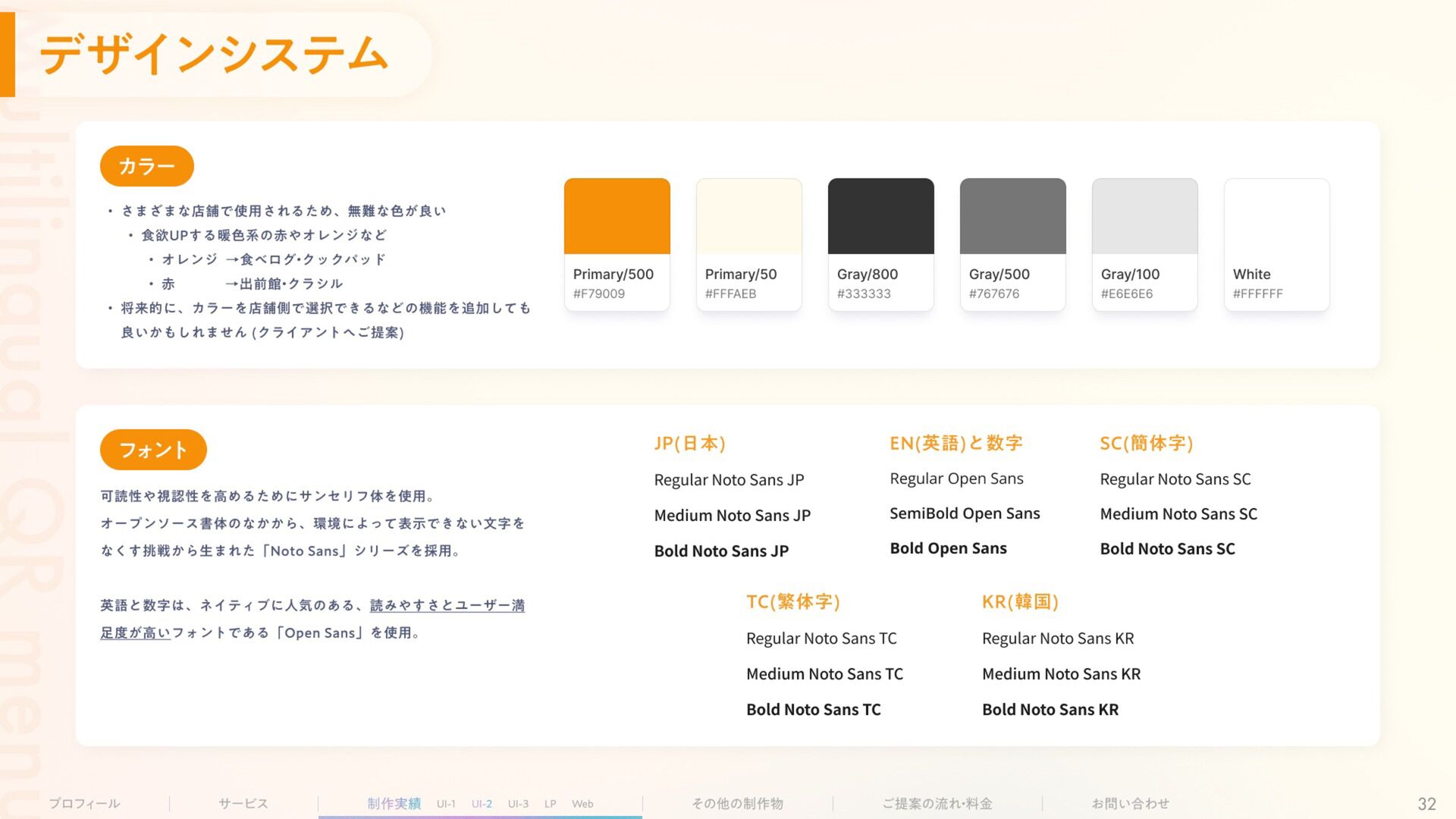1456x819 pixels.
Task: Choose the Gray/500 color swatch
Action: click(1012, 216)
